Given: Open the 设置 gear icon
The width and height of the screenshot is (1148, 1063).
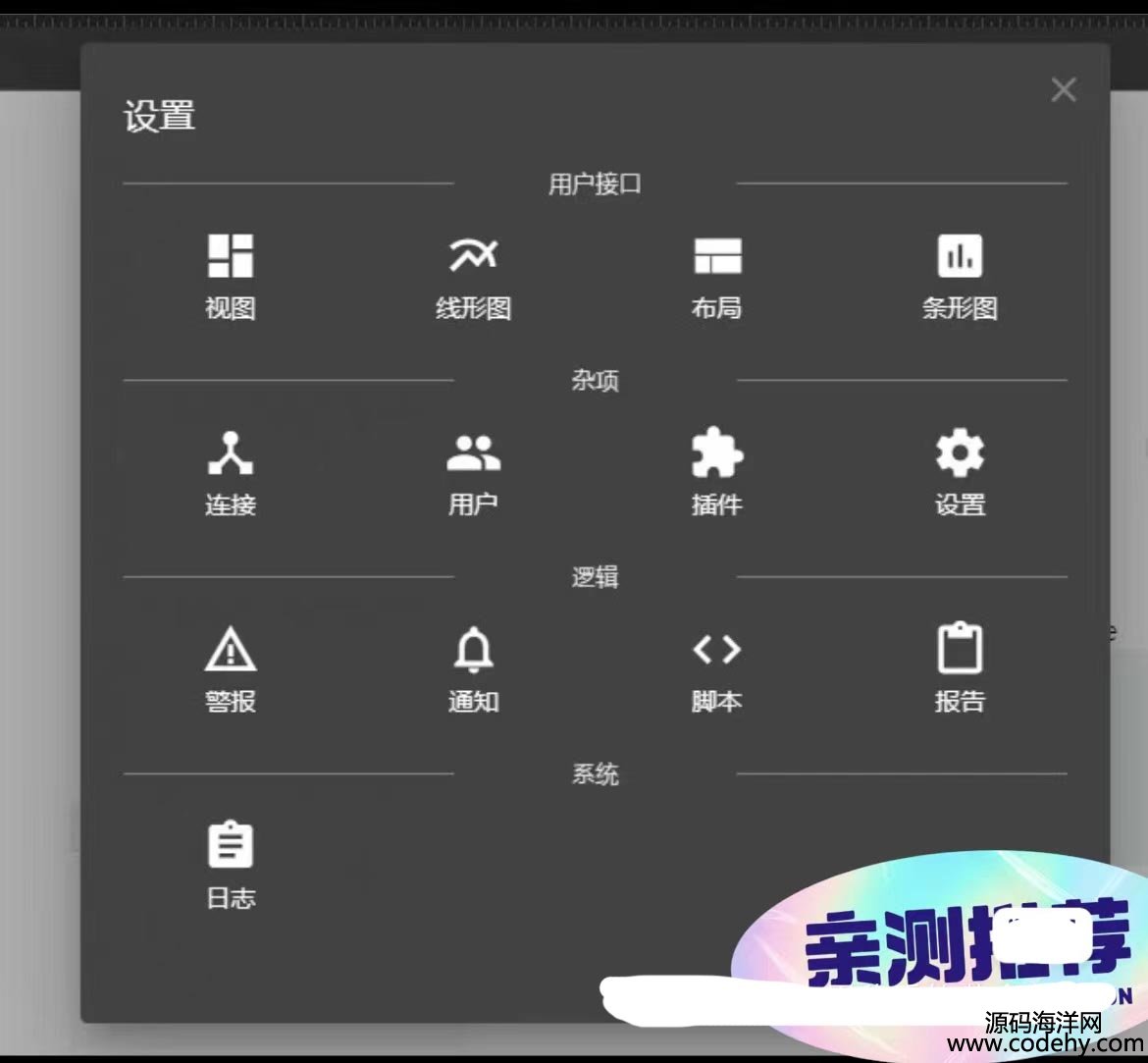Looking at the screenshot, I should (x=960, y=452).
